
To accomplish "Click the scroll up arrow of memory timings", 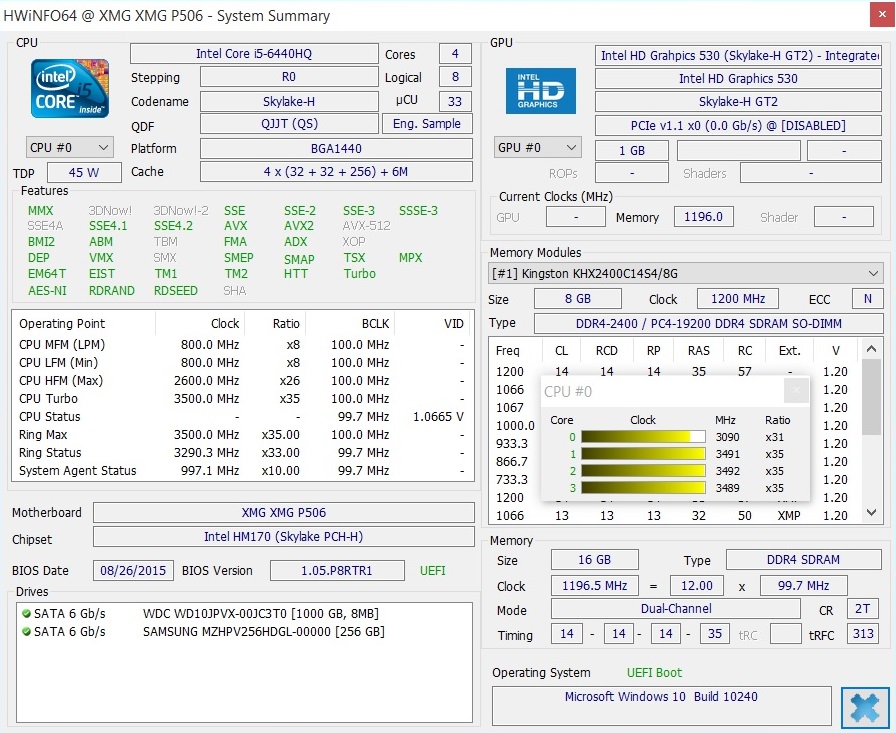I will (x=871, y=348).
